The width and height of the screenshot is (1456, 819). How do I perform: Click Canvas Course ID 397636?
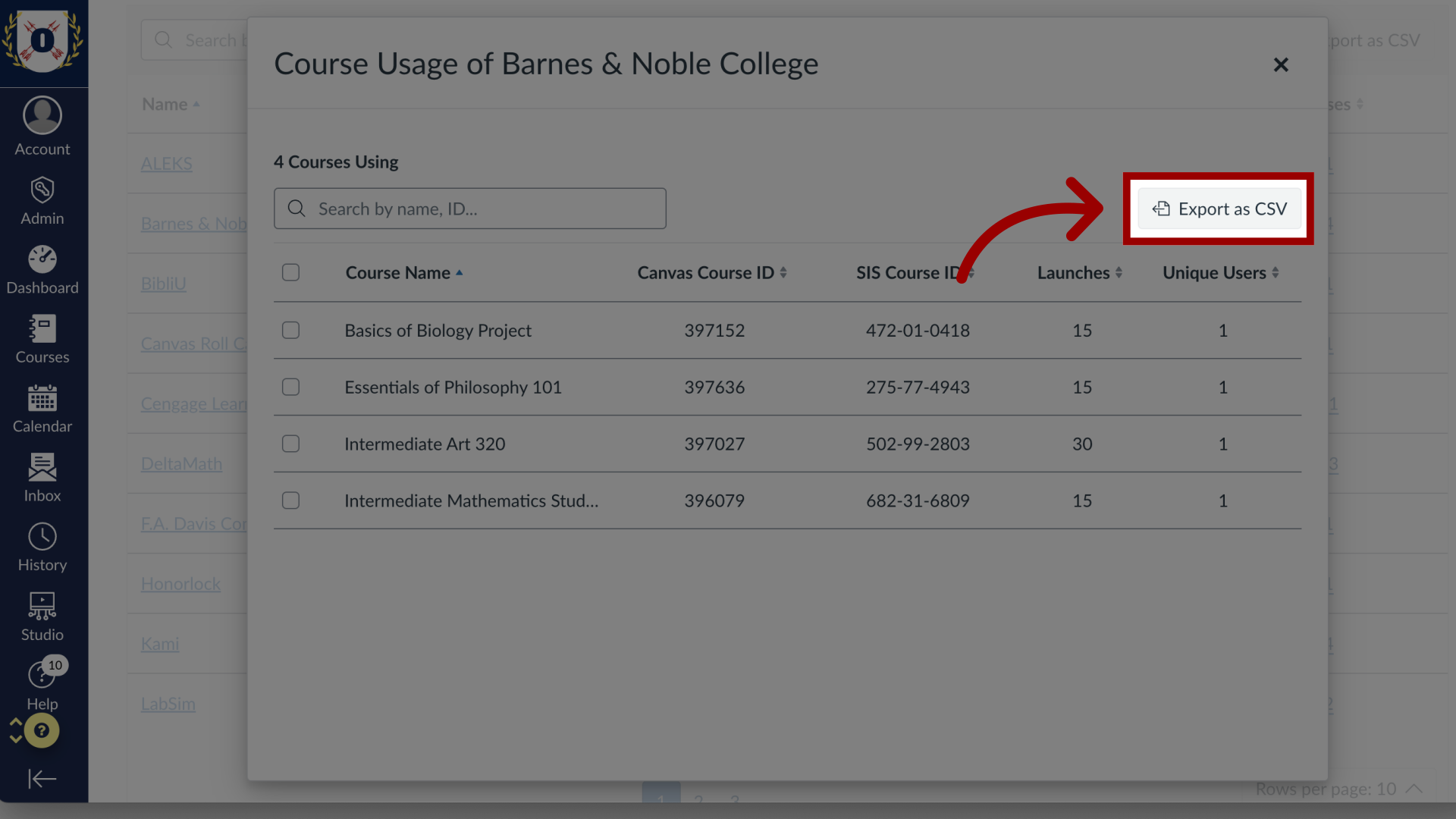[x=714, y=387]
